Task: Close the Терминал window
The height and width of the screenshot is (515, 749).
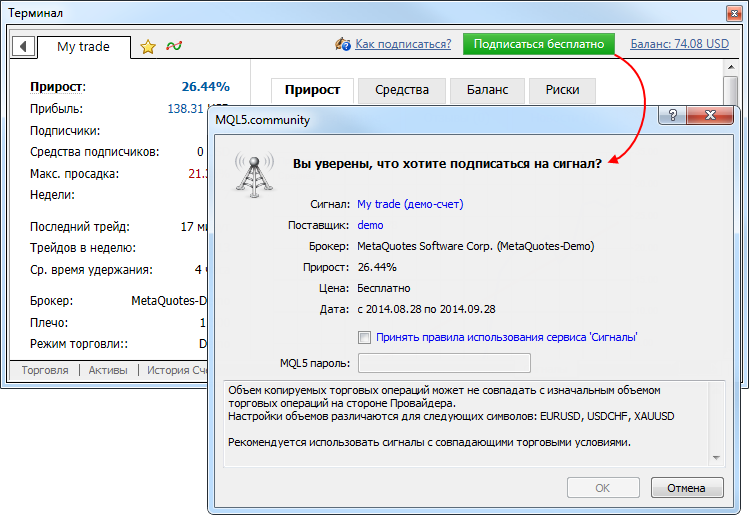Action: 734,13
